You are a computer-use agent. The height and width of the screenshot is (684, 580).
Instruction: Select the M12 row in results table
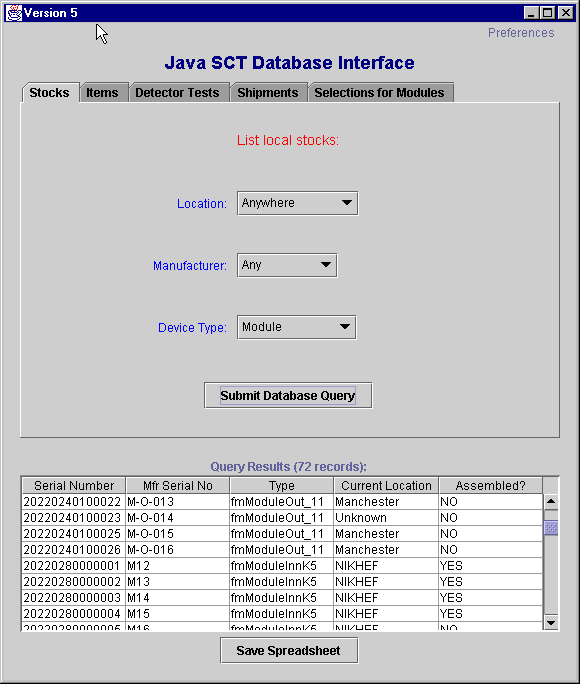point(282,566)
